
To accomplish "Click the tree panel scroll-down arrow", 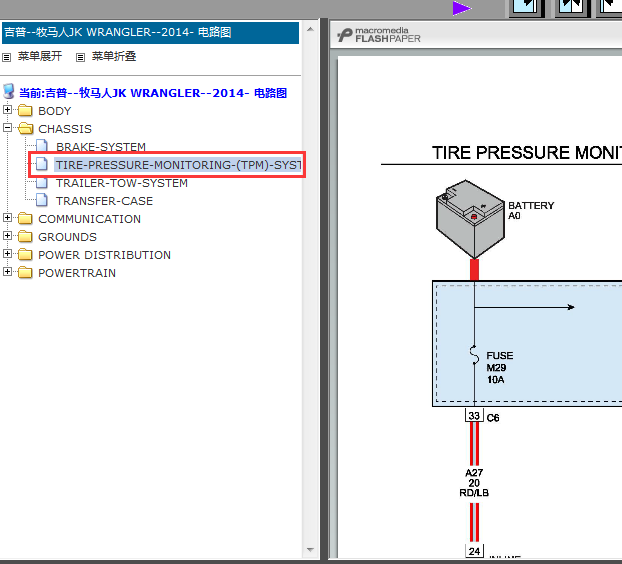I will (x=311, y=550).
